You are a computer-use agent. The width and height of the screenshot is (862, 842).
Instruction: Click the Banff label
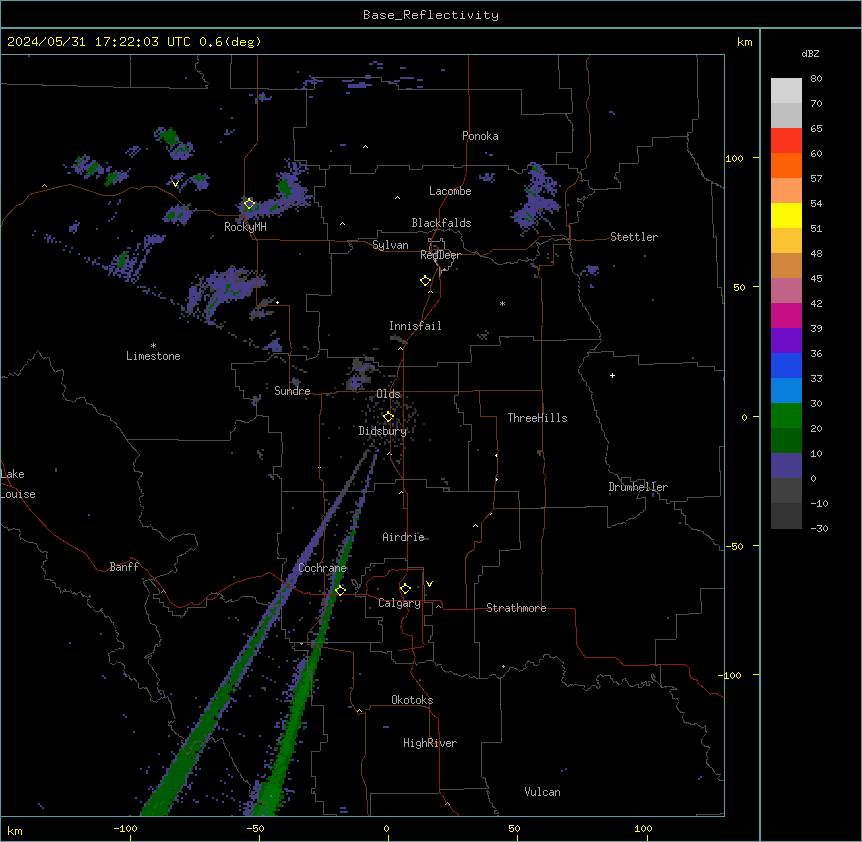[x=124, y=567]
